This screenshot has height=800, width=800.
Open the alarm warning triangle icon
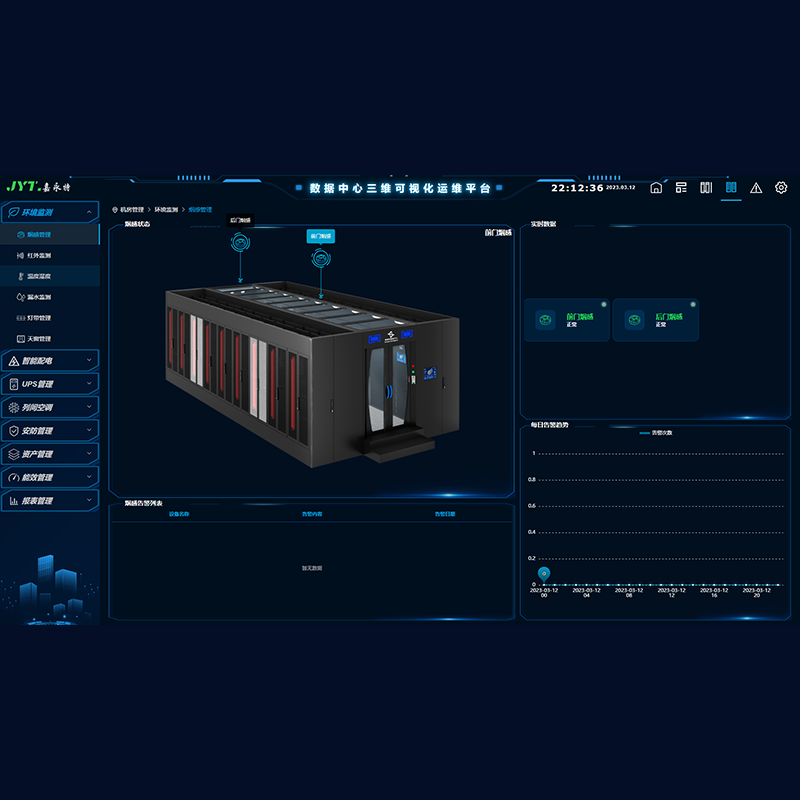[756, 188]
